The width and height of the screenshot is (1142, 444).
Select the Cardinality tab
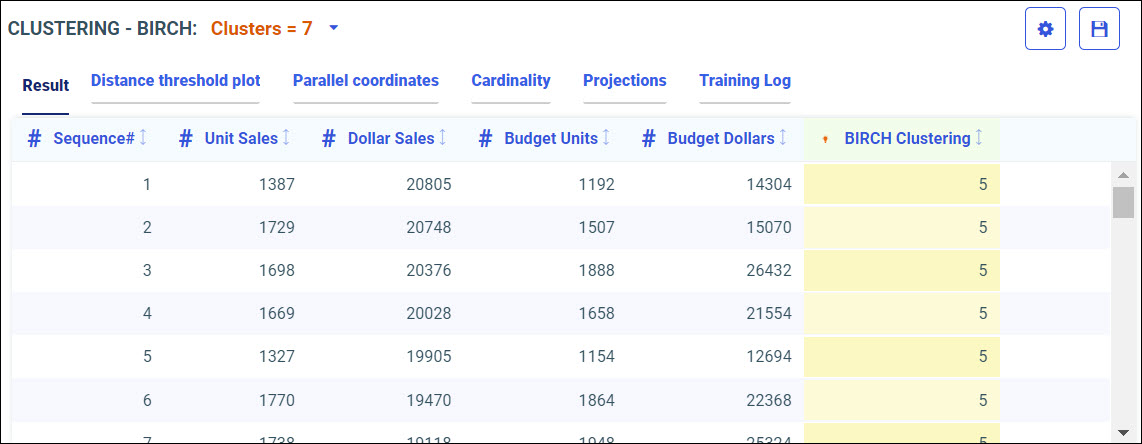(x=510, y=81)
